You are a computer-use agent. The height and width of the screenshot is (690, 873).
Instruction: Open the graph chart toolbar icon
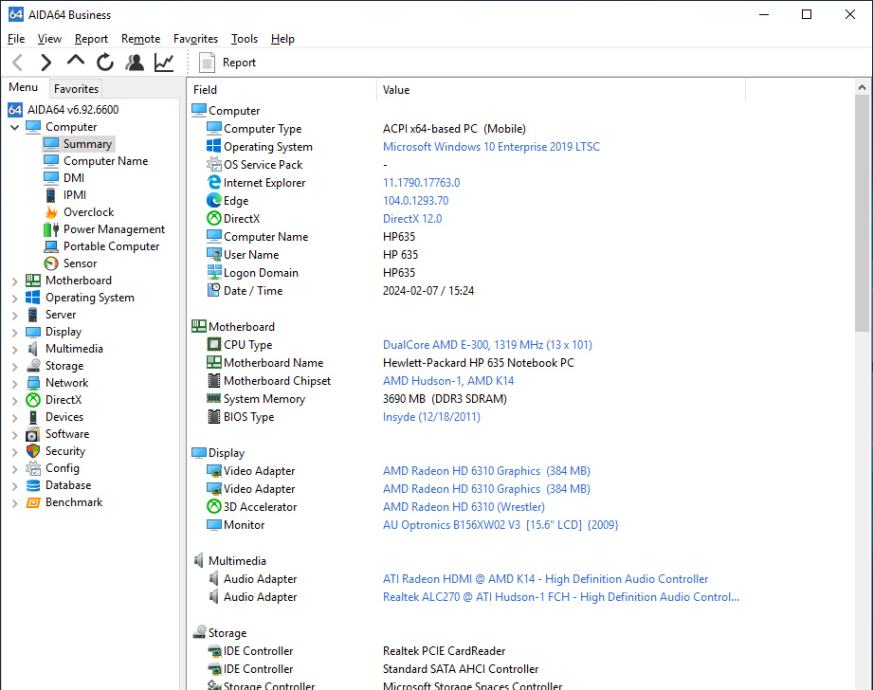[163, 63]
